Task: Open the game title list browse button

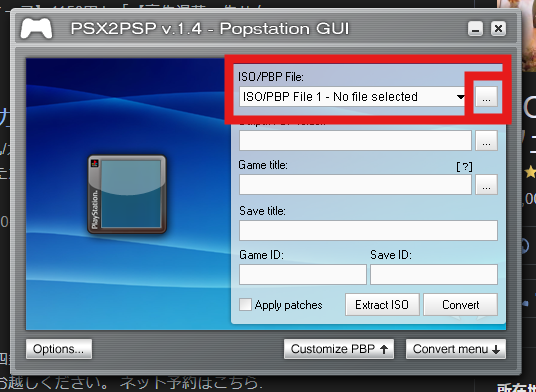Action: 486,185
